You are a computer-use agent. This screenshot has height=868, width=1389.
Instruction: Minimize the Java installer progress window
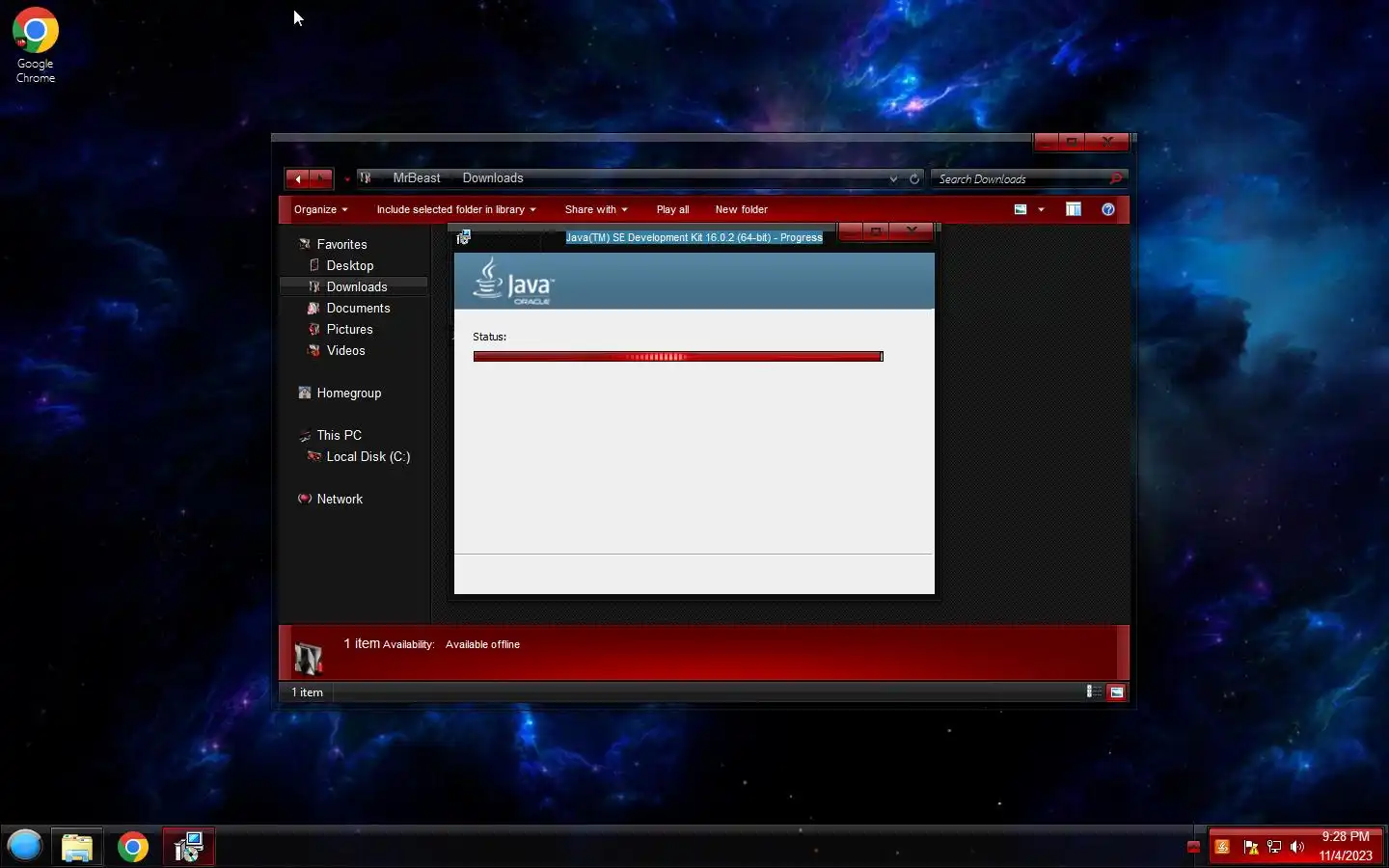pos(850,231)
